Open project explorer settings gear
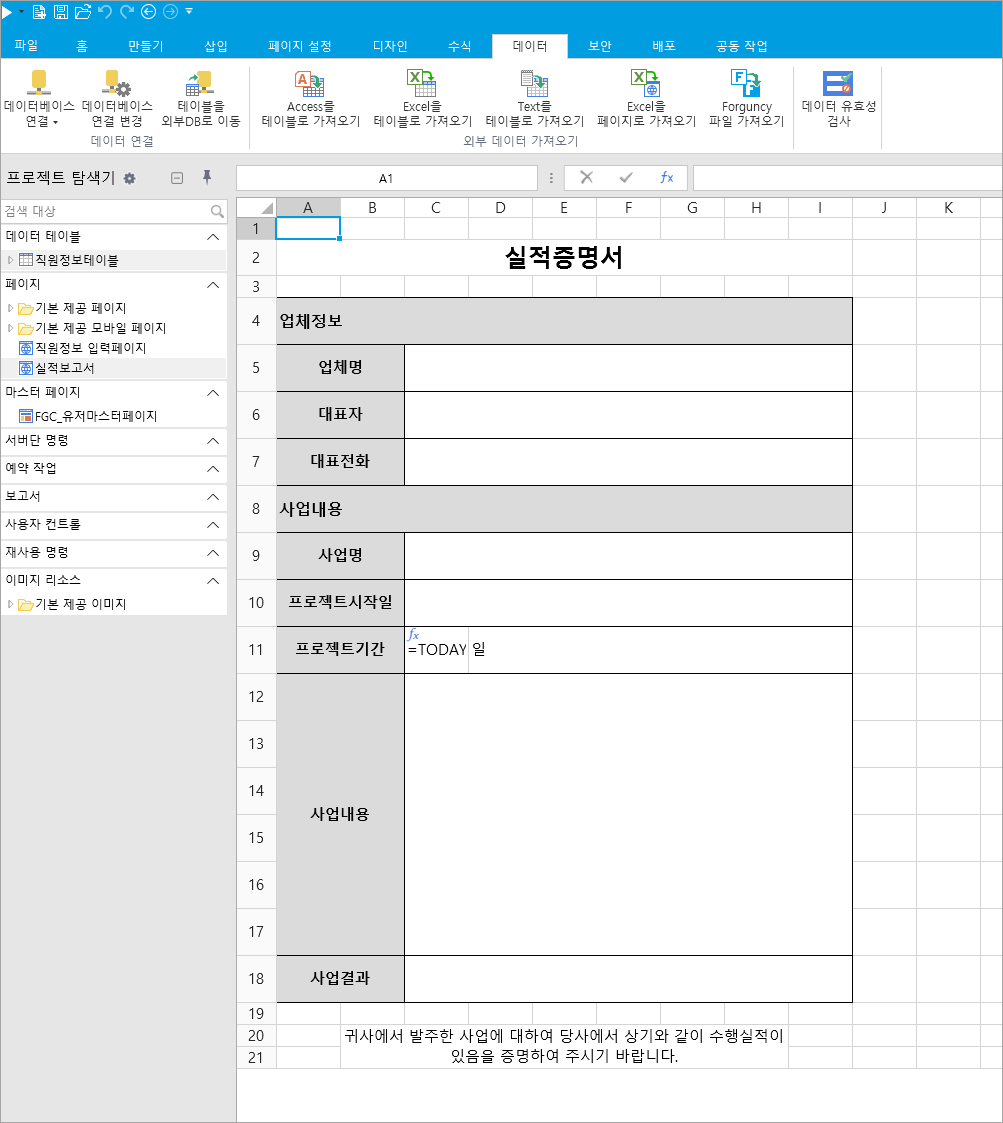 [x=129, y=178]
